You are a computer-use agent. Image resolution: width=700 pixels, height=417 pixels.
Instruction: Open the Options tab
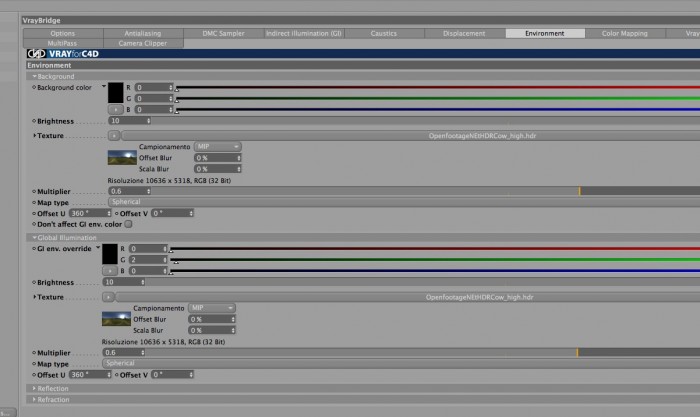[x=63, y=33]
